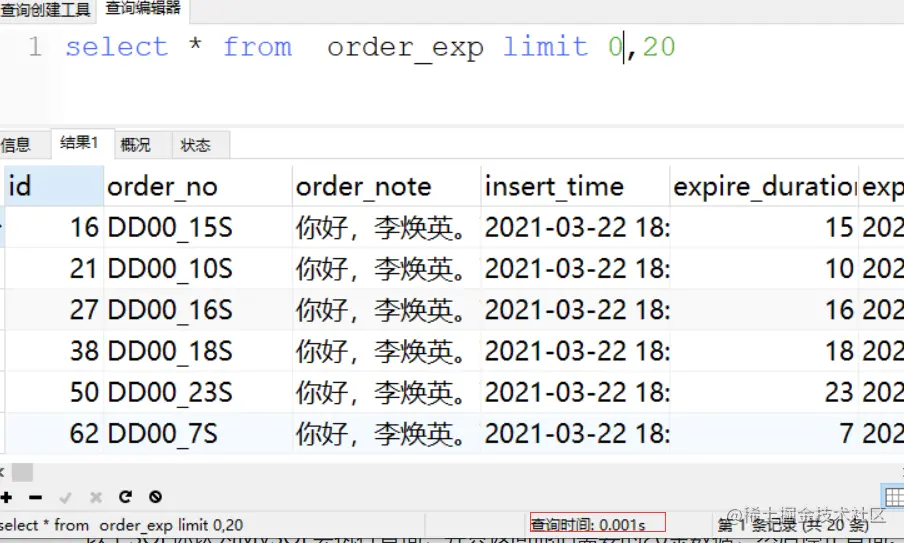Sort by the order_no column header
This screenshot has width=904, height=543.
point(198,186)
